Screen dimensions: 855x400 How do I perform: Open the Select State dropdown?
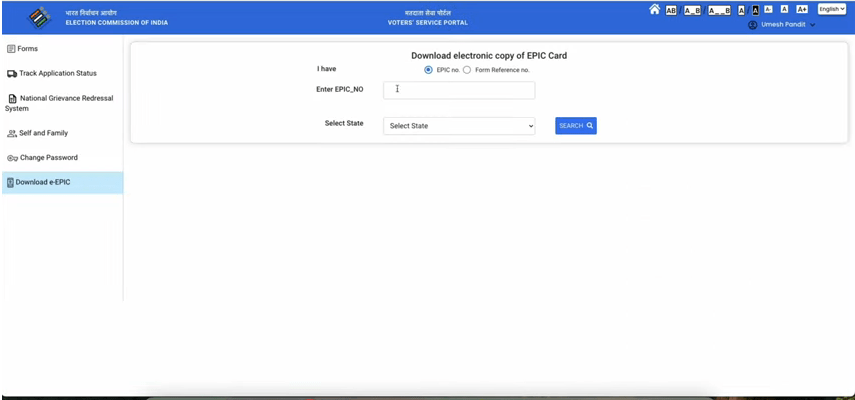click(459, 126)
